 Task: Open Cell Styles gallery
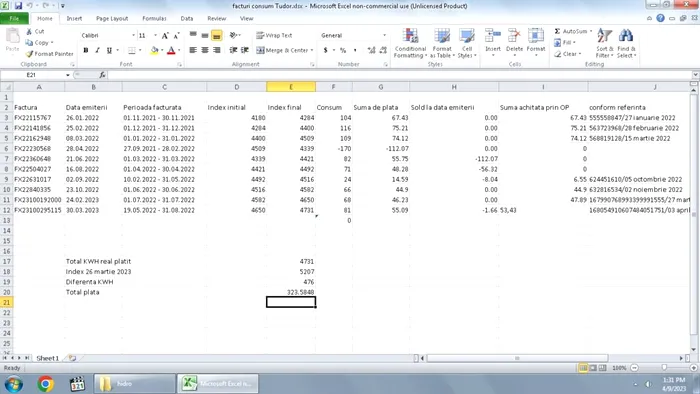point(467,43)
